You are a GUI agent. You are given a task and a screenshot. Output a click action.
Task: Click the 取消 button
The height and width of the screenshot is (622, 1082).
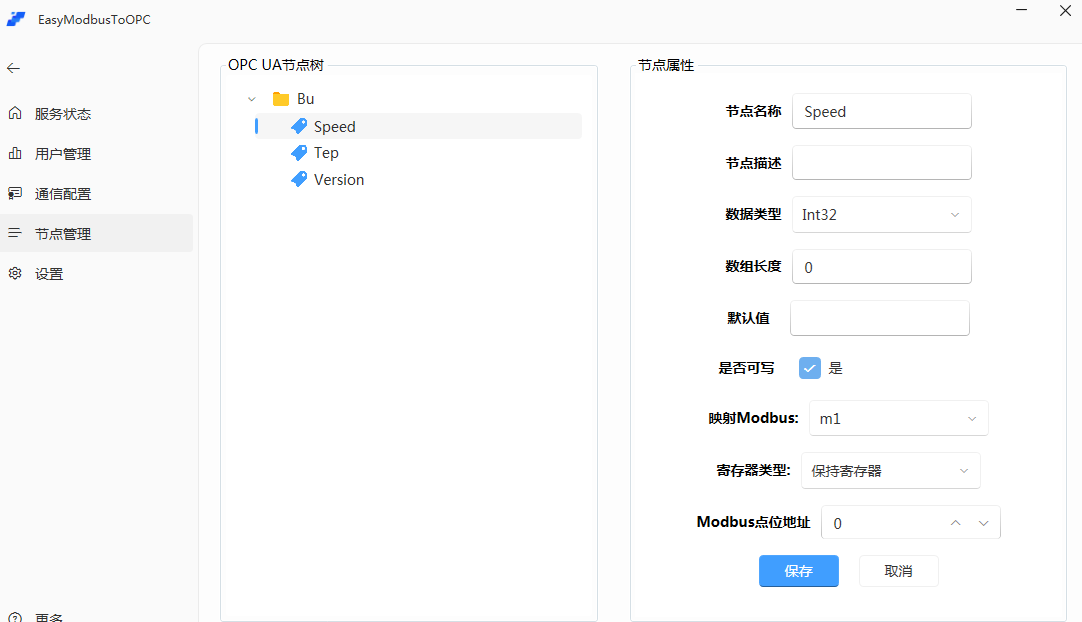tap(898, 571)
